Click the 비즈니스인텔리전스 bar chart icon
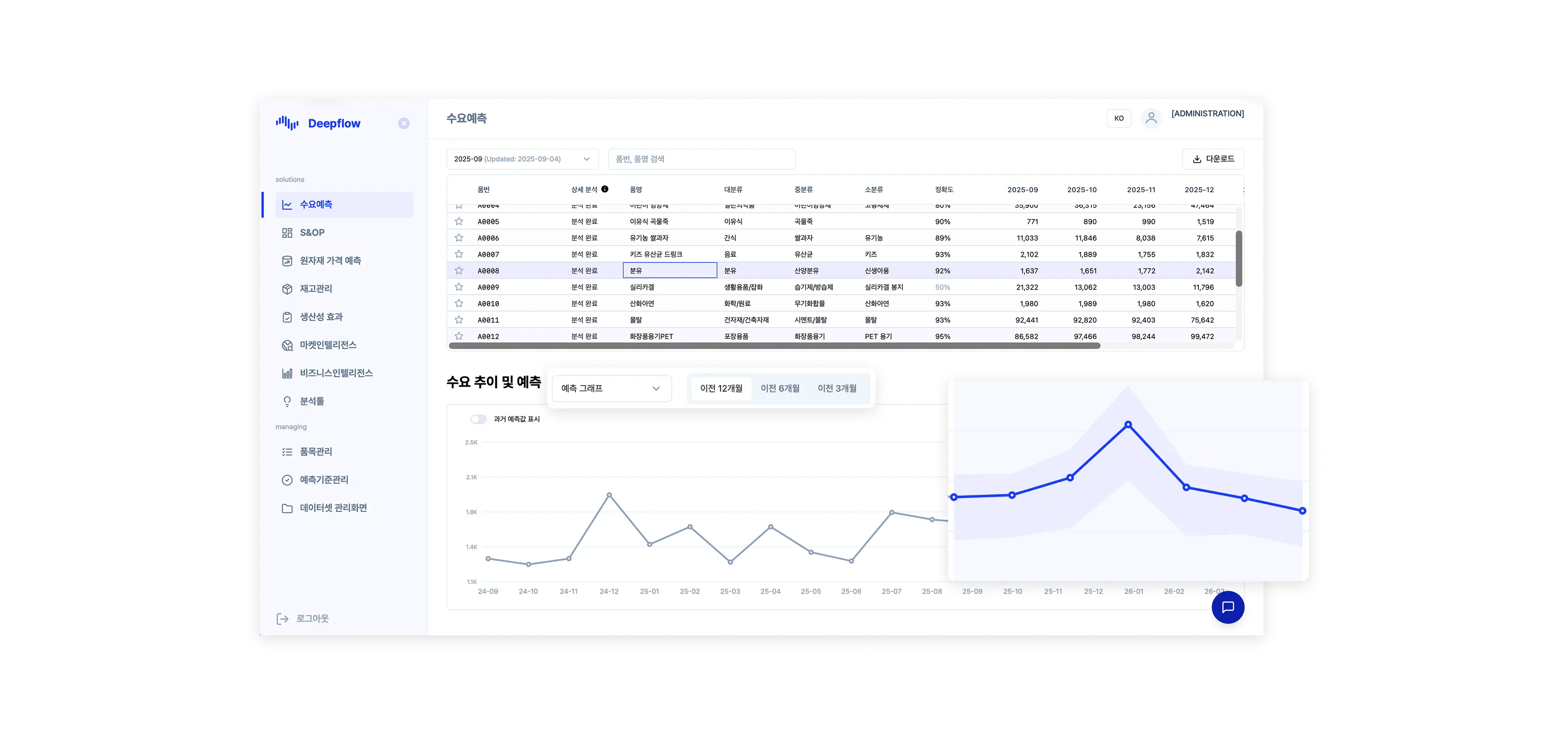The width and height of the screenshot is (1568, 735). (287, 373)
